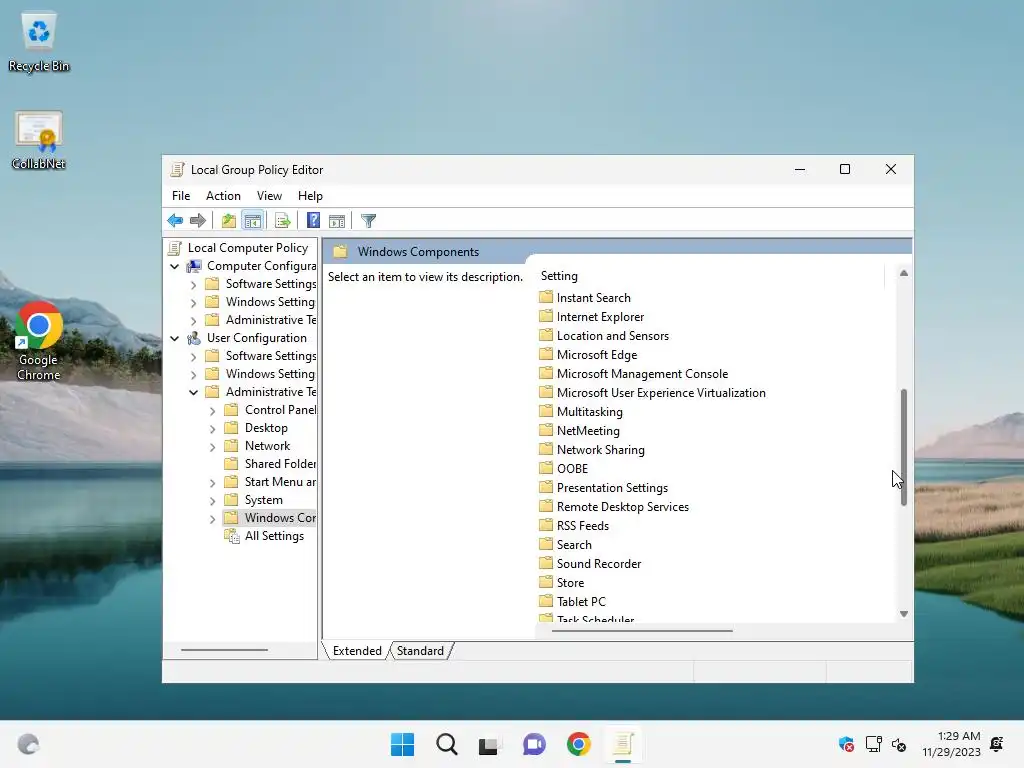
Task: Toggle Show/Hide Console Tree toolbar icon
Action: click(x=253, y=221)
